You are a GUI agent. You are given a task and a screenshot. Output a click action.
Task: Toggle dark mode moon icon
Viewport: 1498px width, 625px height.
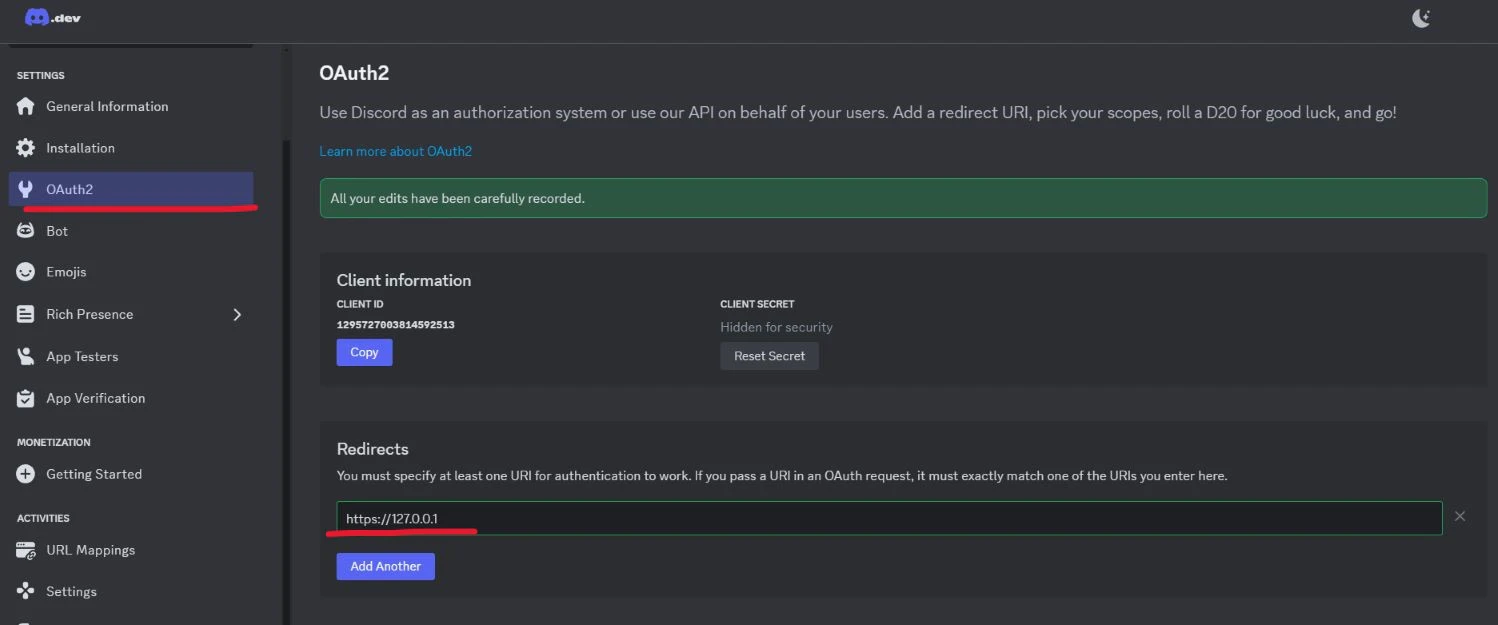coord(1421,18)
